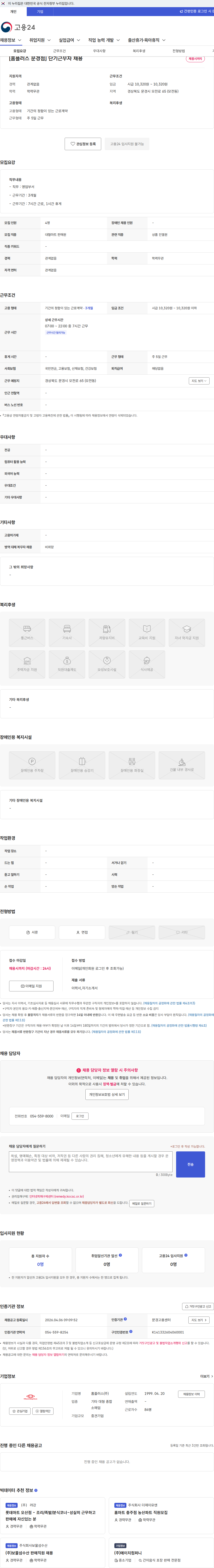The height and width of the screenshot is (1568, 214).
Task: Click the 열람제한 button
Action: point(43,1411)
